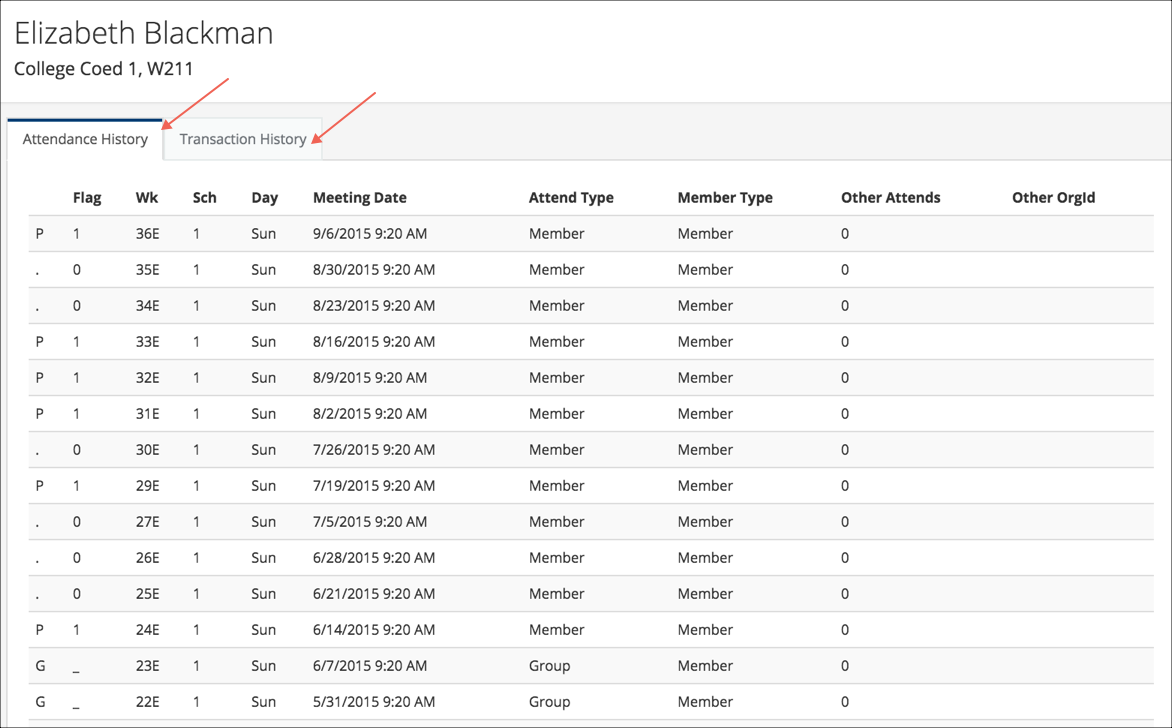Click week value 36E
The height and width of the screenshot is (728, 1172).
pyautogui.click(x=147, y=234)
